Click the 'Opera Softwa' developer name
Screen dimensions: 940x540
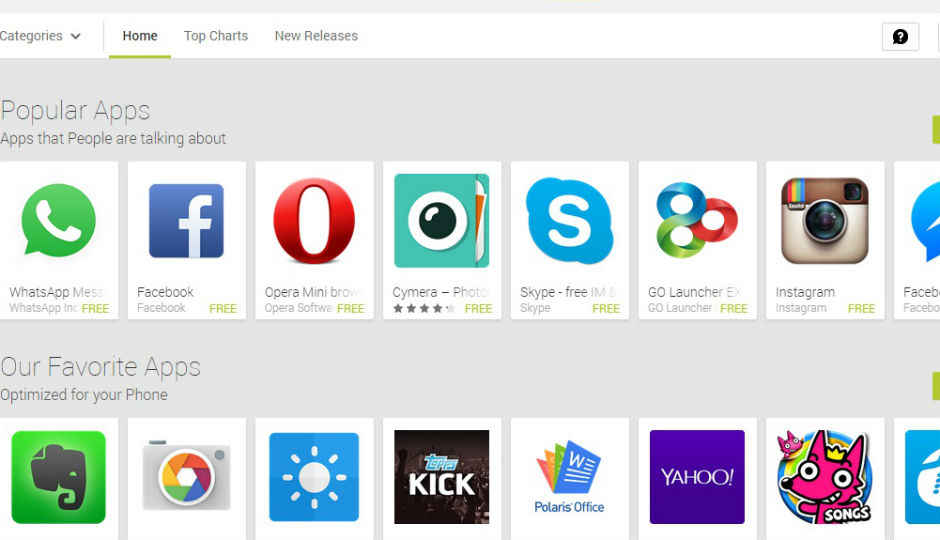[x=299, y=308]
